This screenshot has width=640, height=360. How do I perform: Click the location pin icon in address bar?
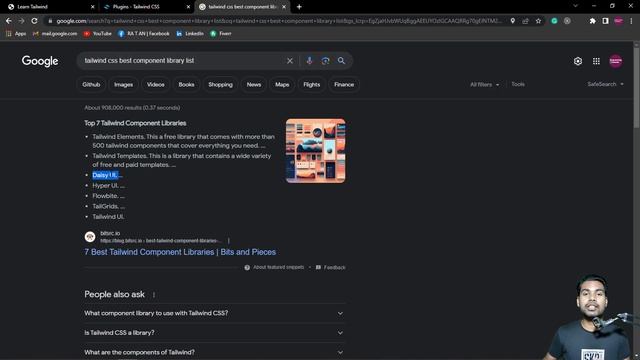tap(513, 21)
